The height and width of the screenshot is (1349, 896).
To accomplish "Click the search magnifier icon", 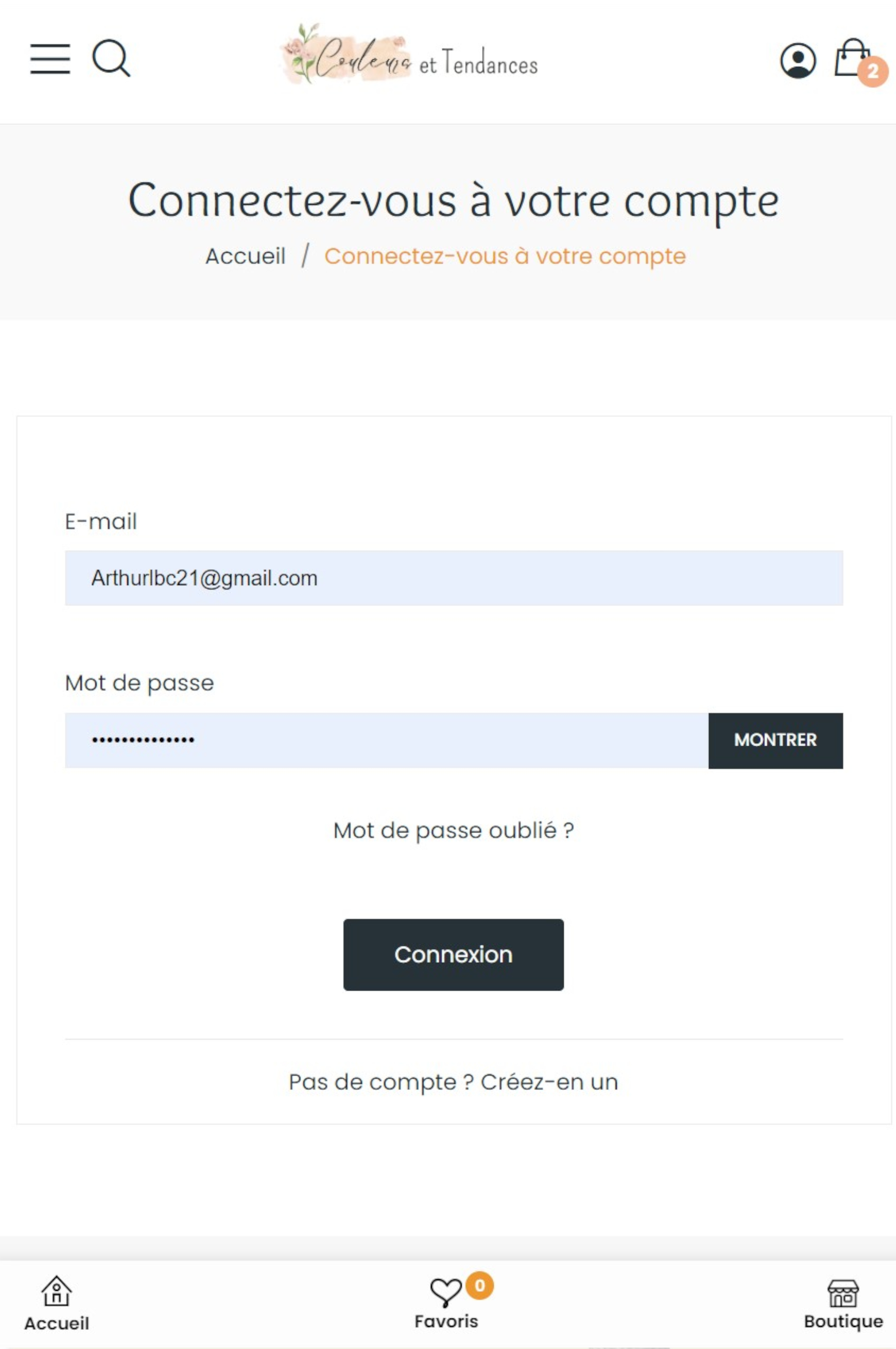I will [x=111, y=58].
